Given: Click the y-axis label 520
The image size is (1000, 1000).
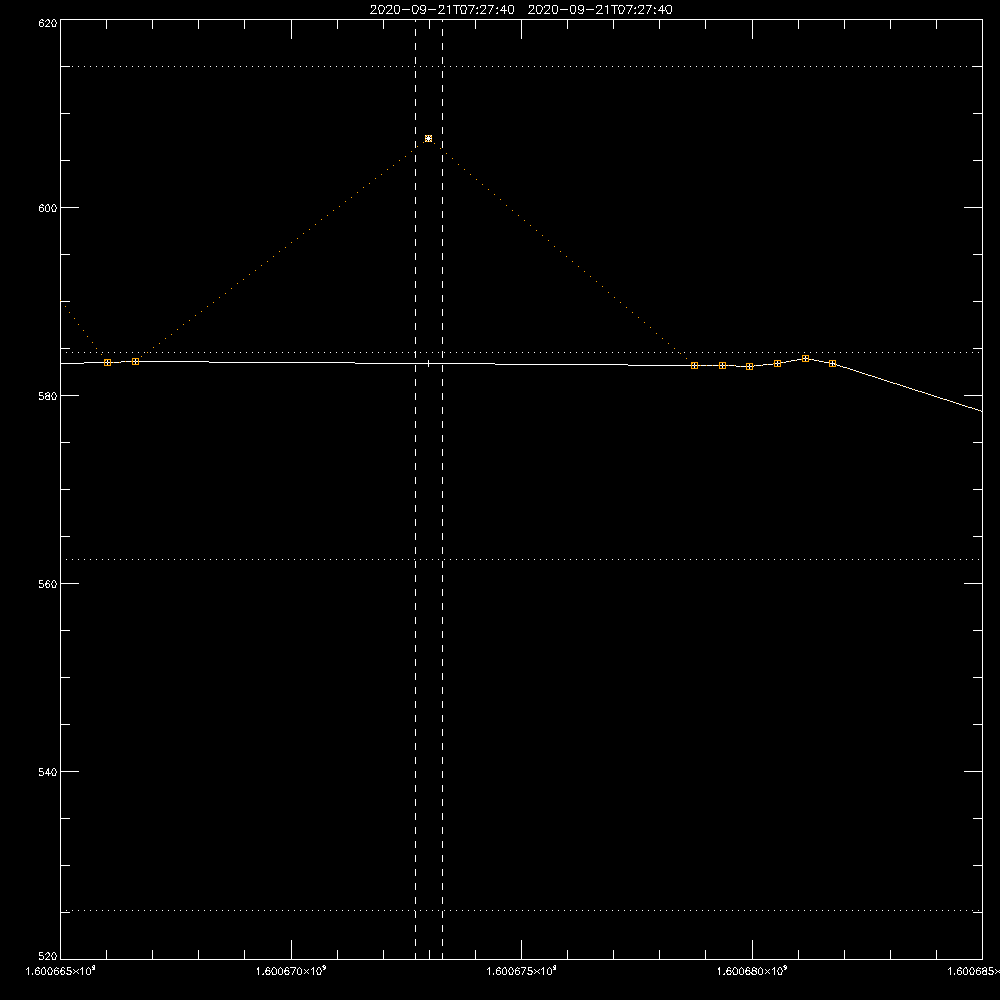Looking at the screenshot, I should [48, 956].
